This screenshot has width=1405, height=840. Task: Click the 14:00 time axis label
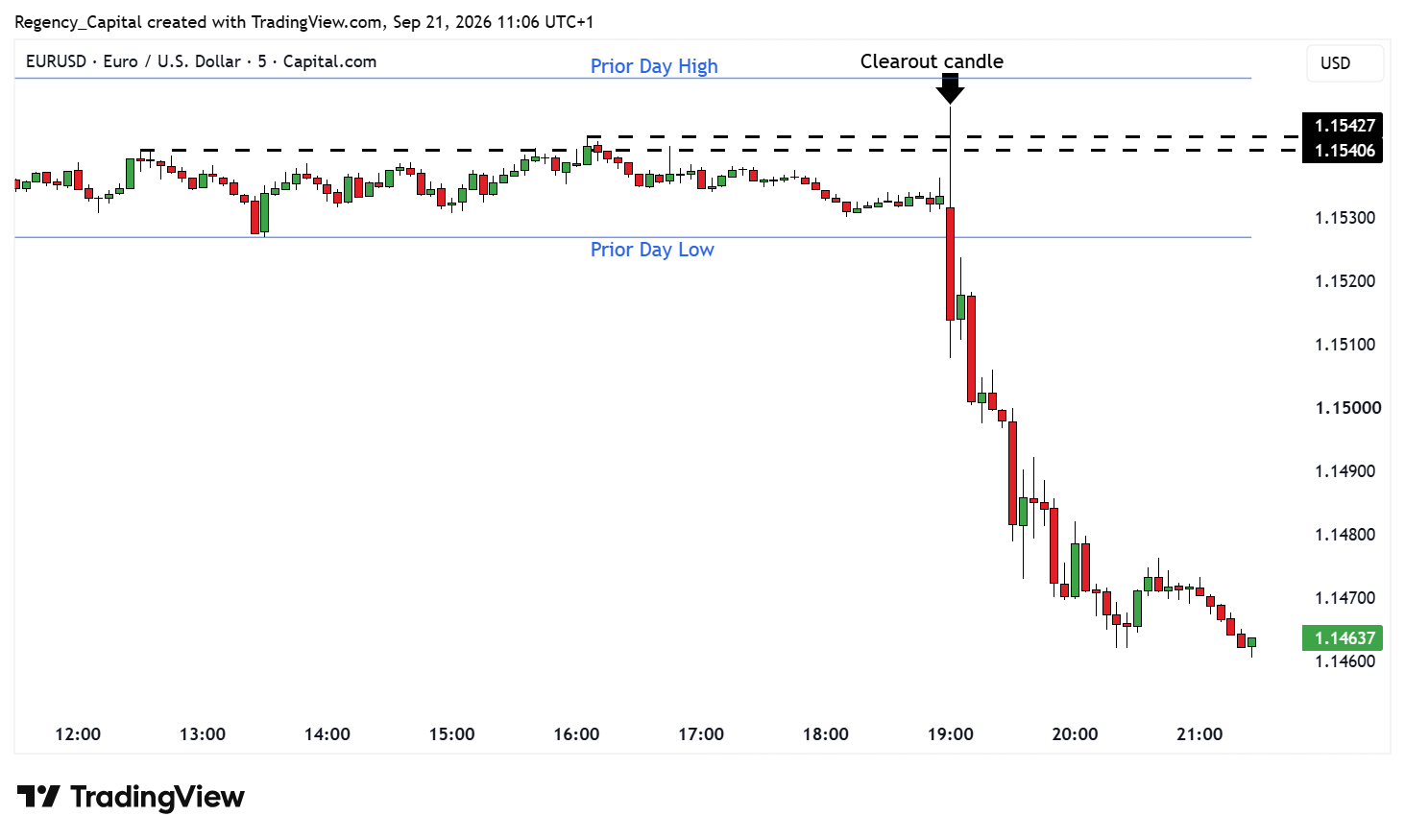(327, 734)
